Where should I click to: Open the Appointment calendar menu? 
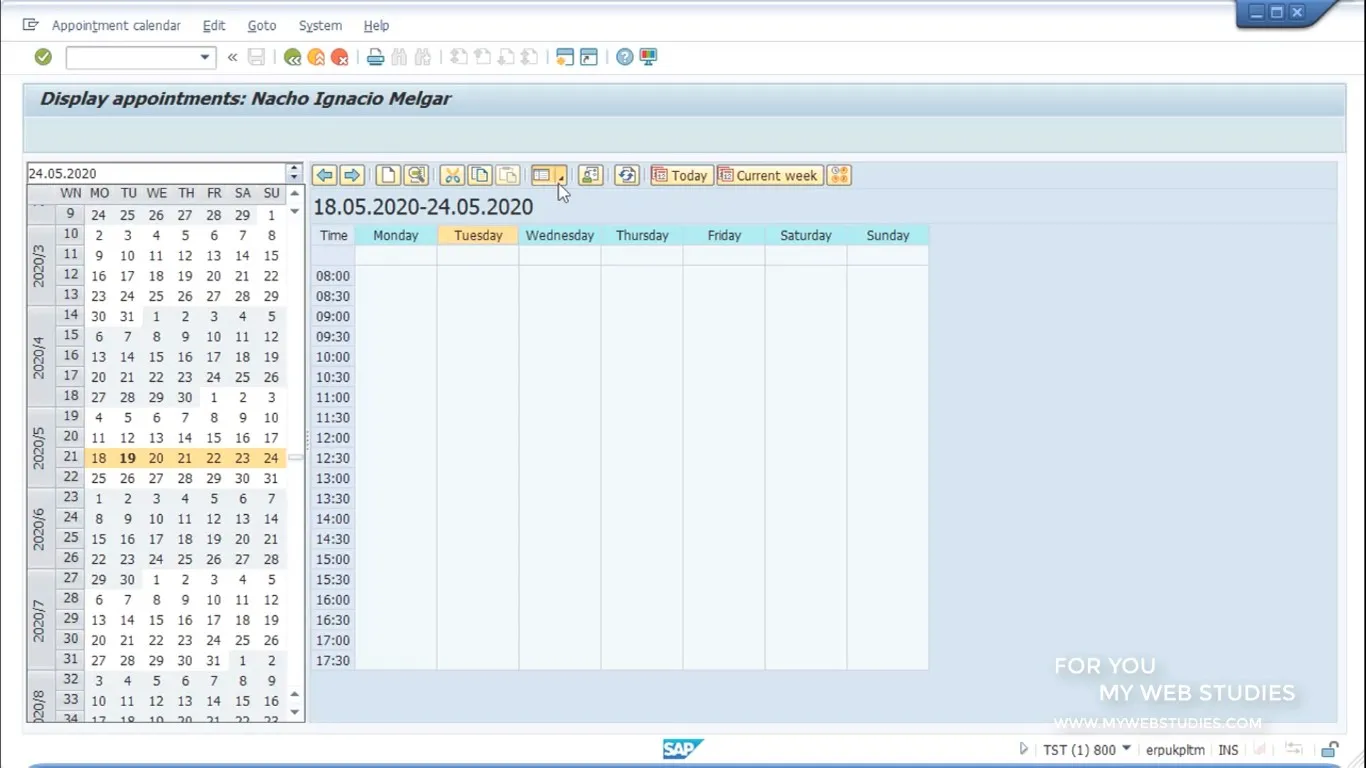point(116,25)
